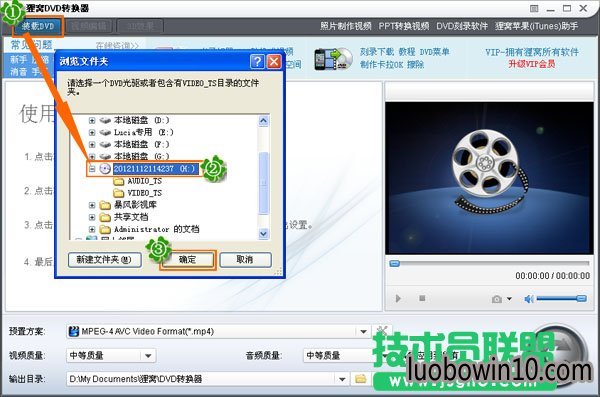Select 本地磁盘 (F:) in the tree
600x397 pixels.
click(x=142, y=145)
